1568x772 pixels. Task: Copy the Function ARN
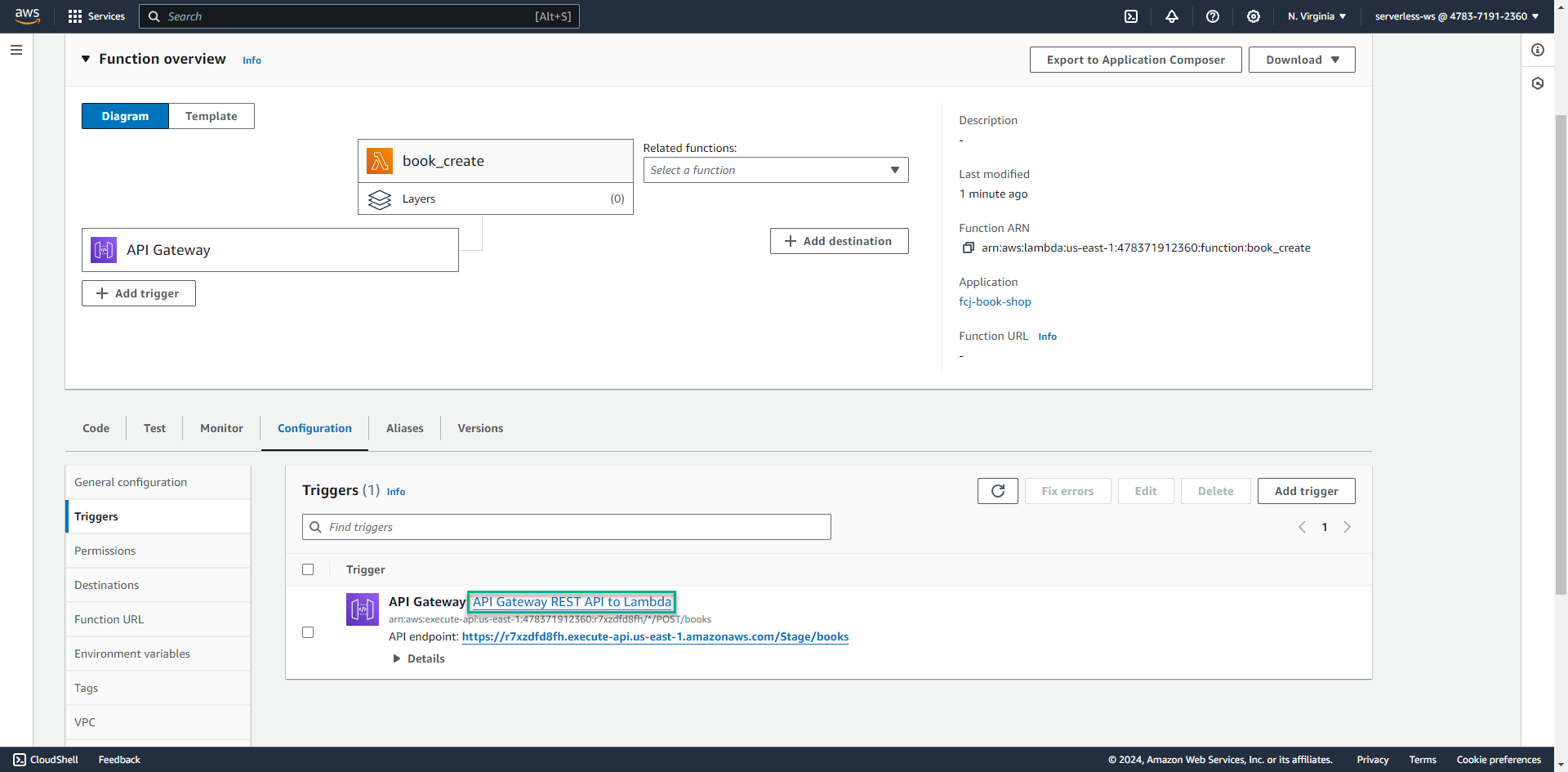point(969,248)
